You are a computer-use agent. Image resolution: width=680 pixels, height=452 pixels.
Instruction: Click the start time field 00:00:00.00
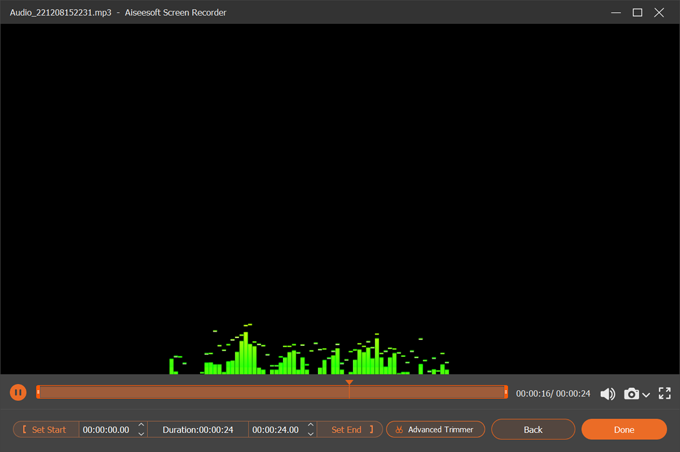point(106,429)
